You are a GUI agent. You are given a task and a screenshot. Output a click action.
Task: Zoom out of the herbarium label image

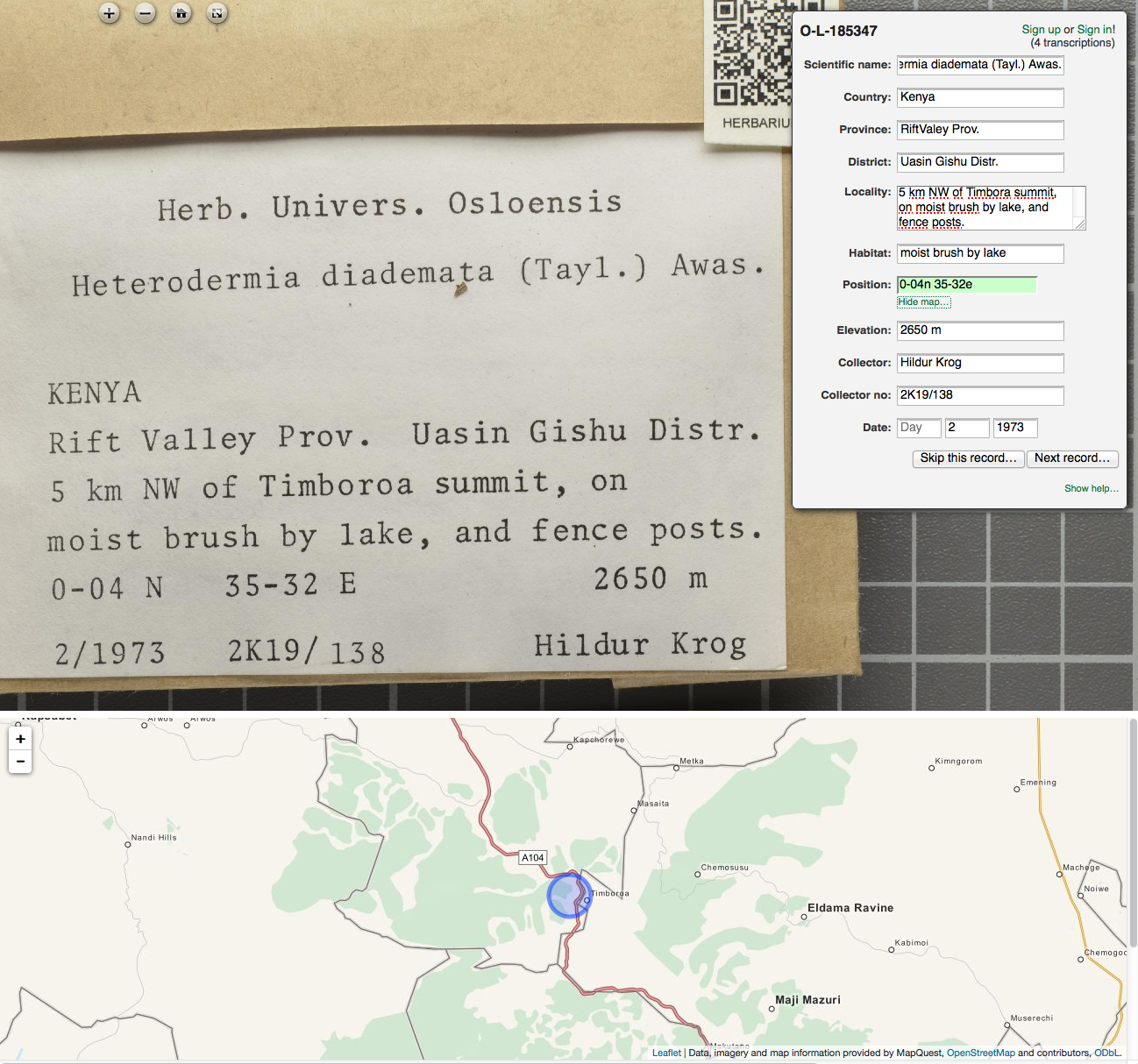click(146, 13)
